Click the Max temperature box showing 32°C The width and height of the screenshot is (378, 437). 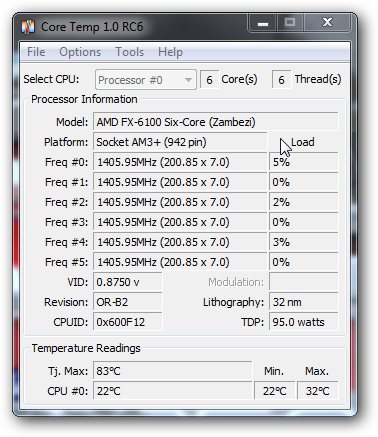(x=317, y=391)
